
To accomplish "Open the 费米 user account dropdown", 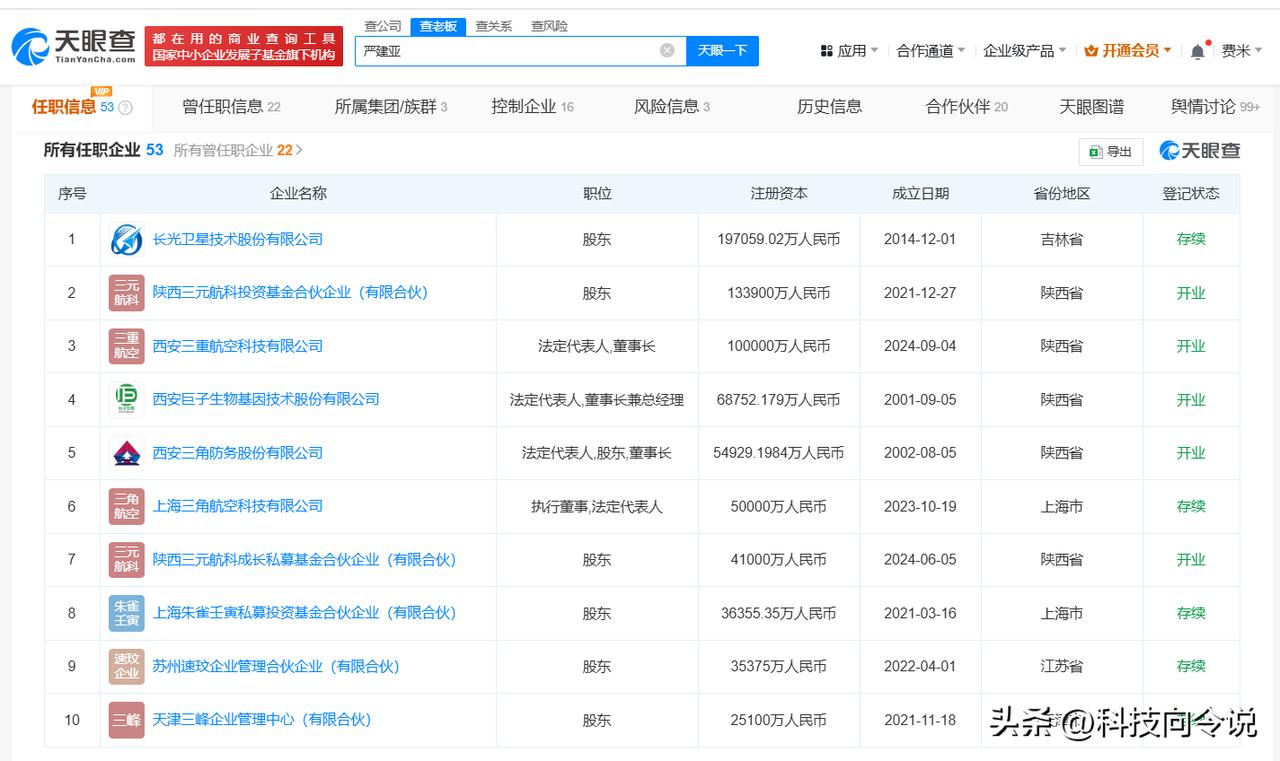I will pyautogui.click(x=1242, y=50).
